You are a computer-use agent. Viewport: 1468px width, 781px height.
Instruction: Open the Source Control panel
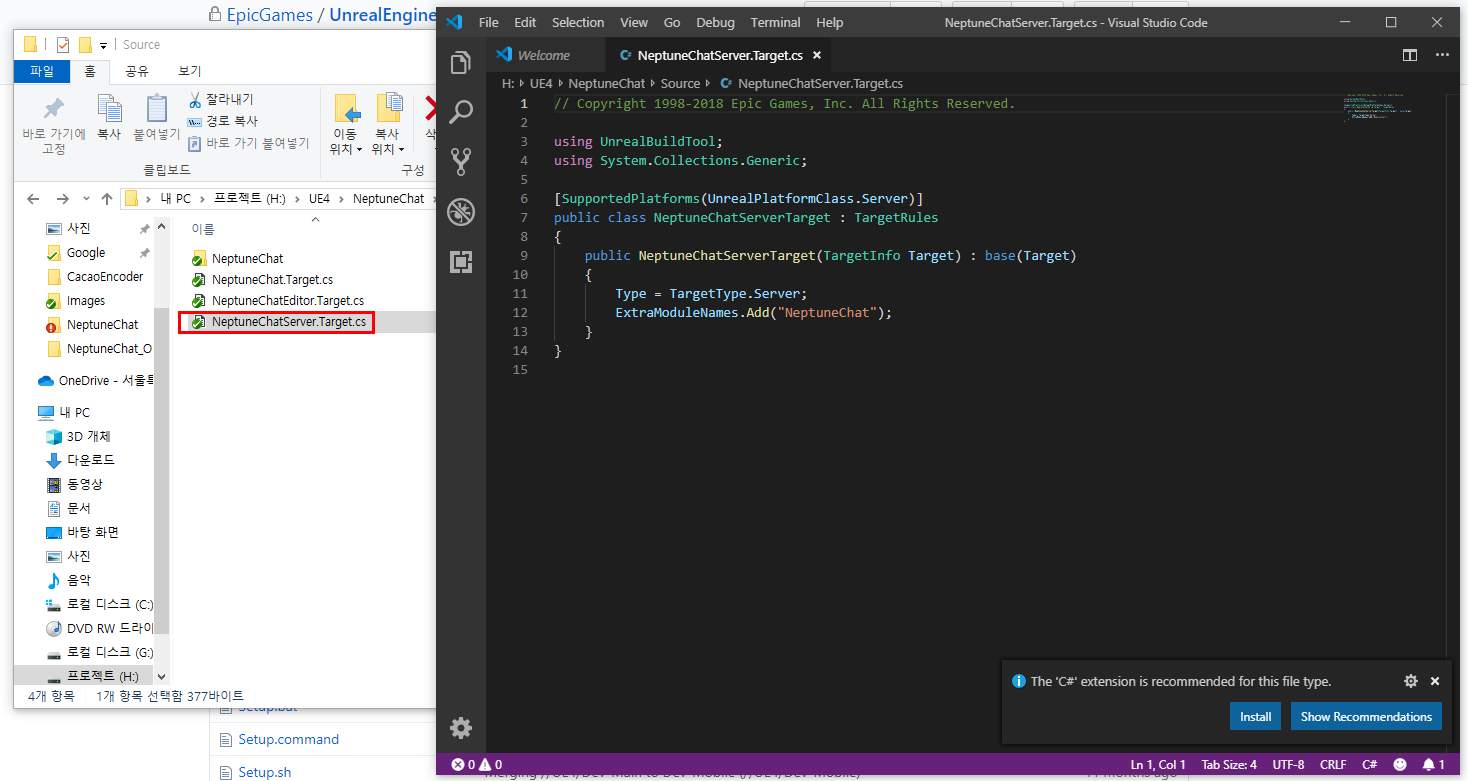[460, 162]
